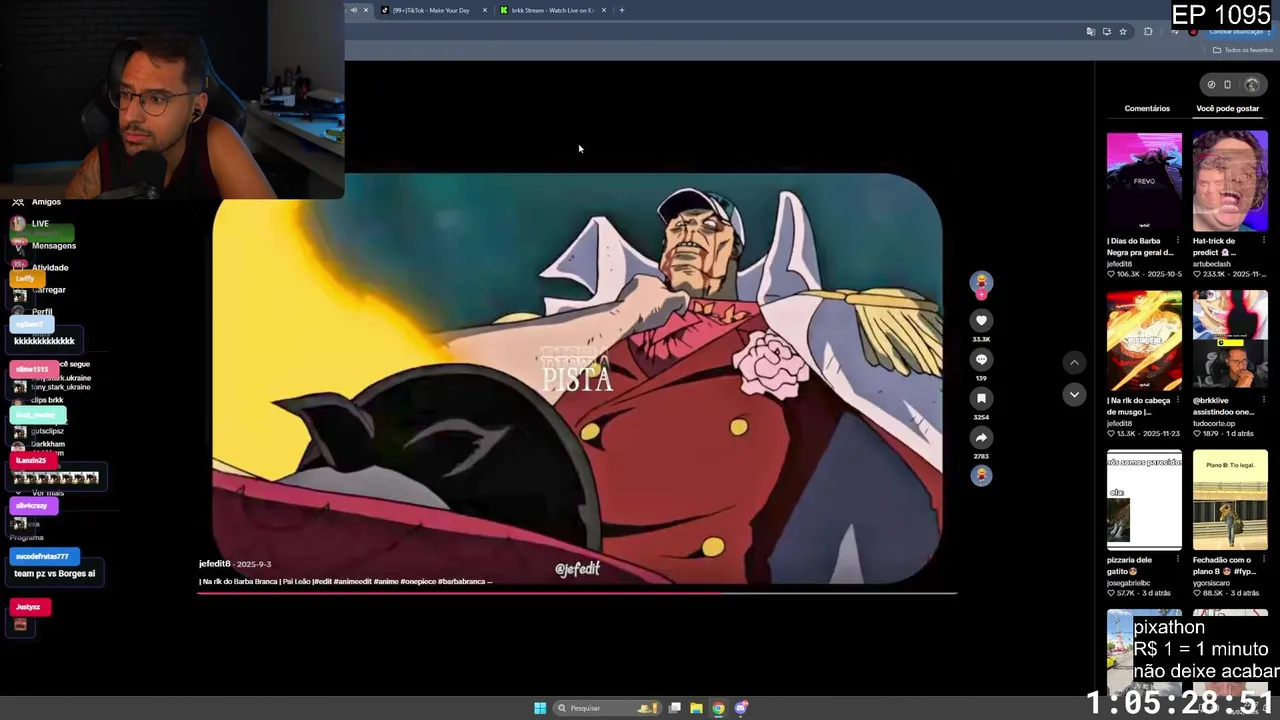
Task: Click the #onepiece hashtag in caption
Action: click(417, 582)
